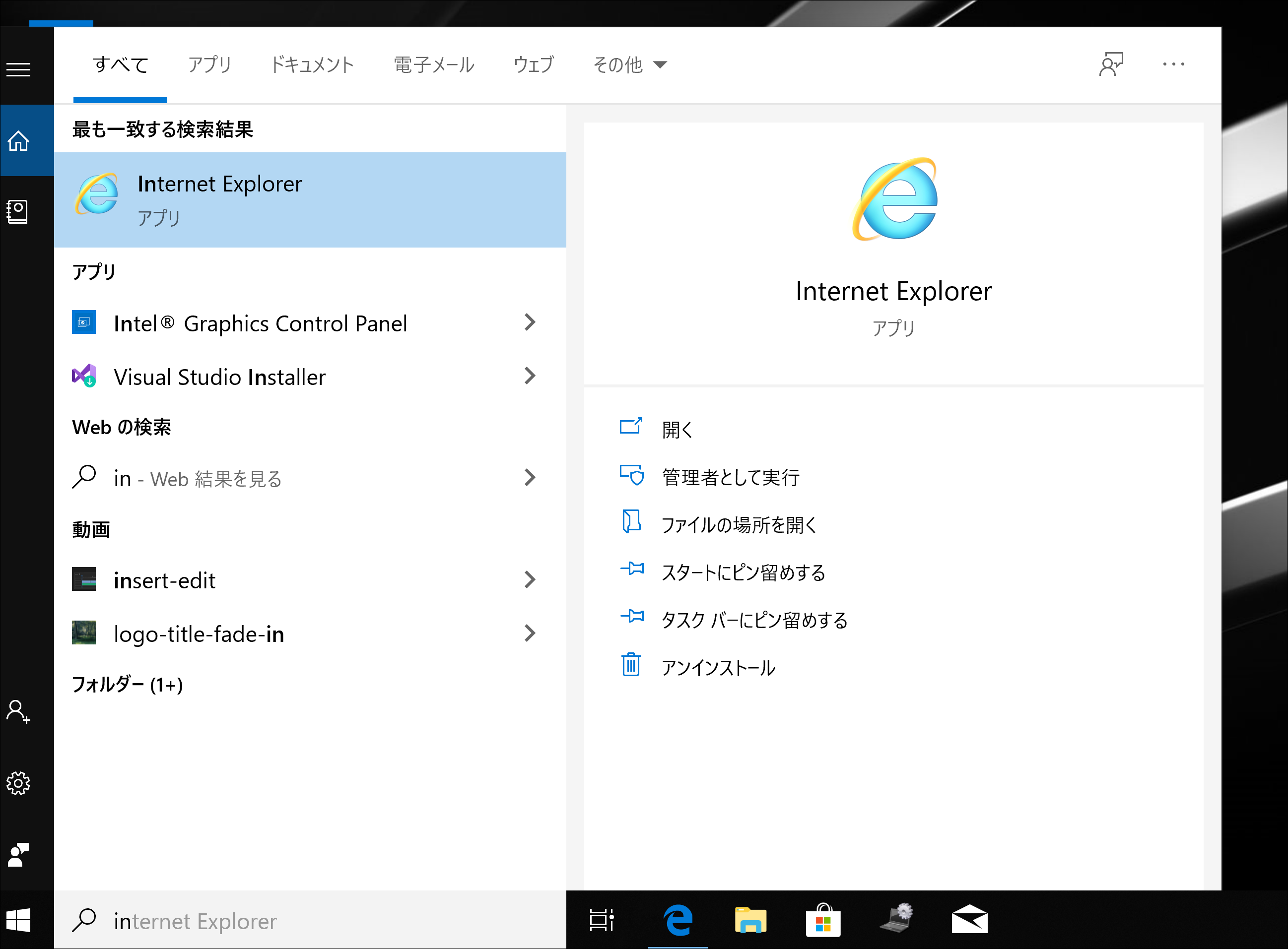Expand the in Web results arrow
This screenshot has height=949, width=1288.
[530, 477]
